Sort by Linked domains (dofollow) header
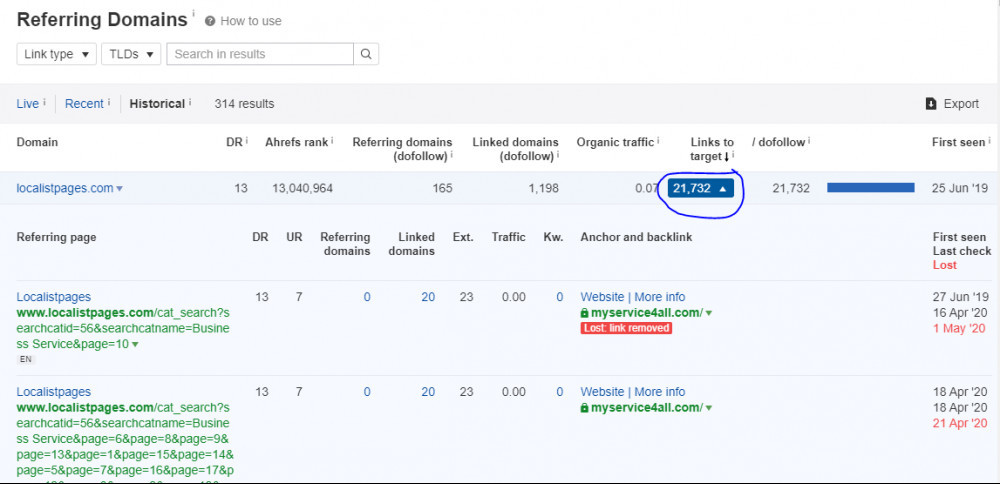The height and width of the screenshot is (484, 1000). [x=515, y=149]
